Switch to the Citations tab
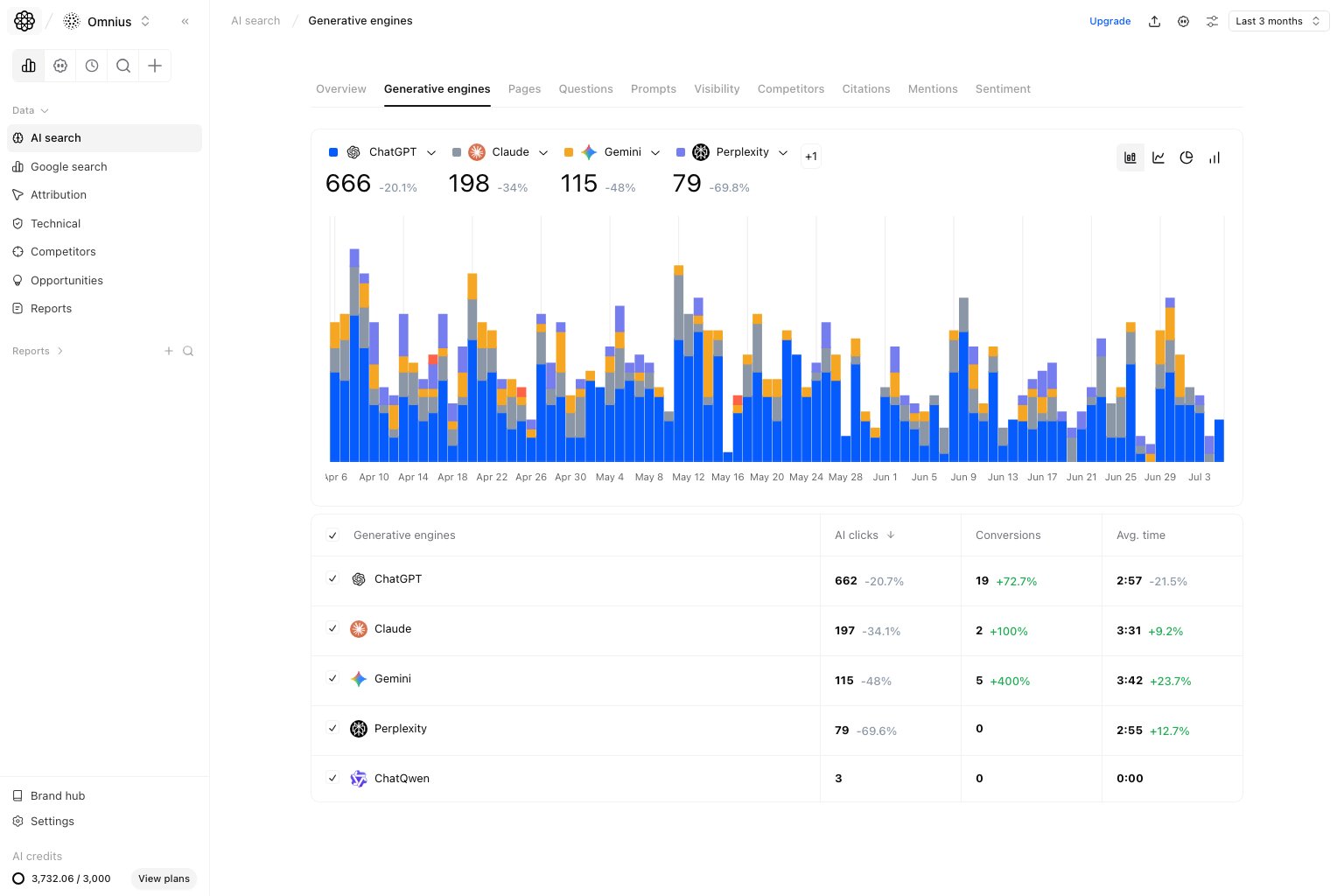The image size is (1344, 896). 866,89
